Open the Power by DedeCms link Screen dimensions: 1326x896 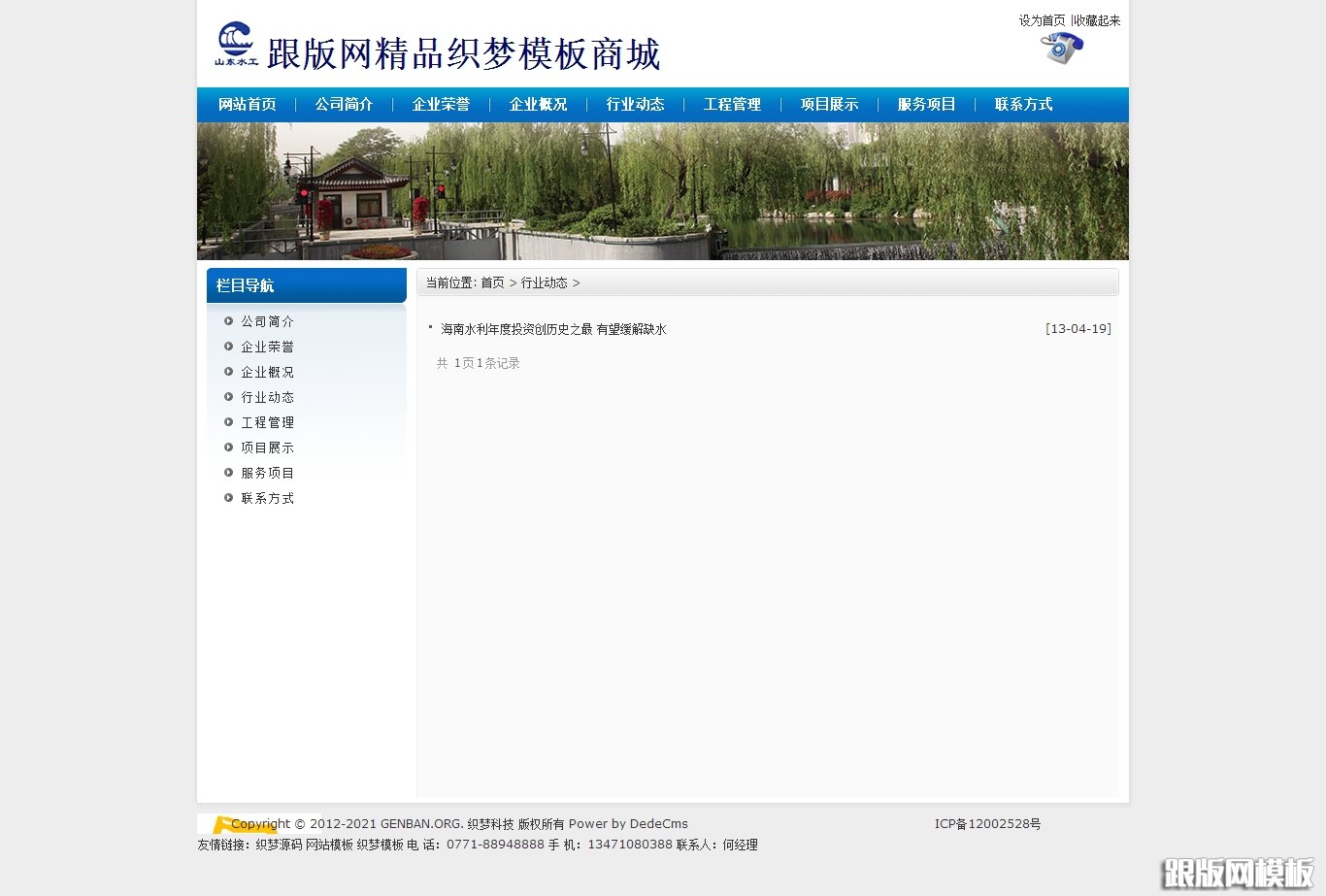[628, 823]
